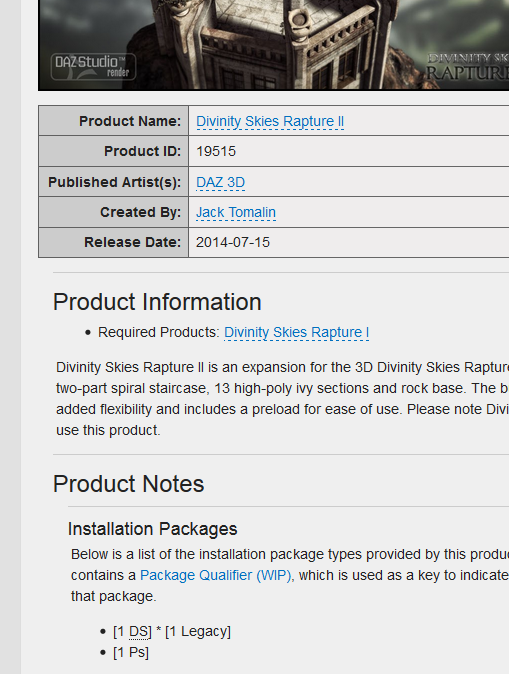Click the product description paragraph
509x674 pixels.
pos(282,398)
